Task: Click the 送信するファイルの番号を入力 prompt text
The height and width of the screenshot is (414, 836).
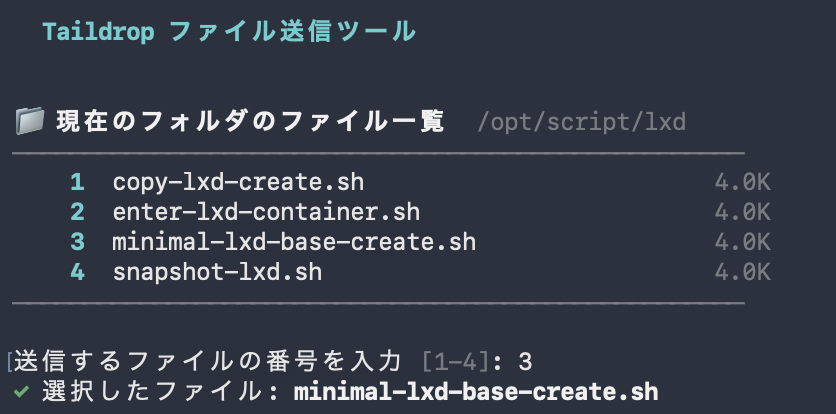Action: pyautogui.click(x=209, y=360)
